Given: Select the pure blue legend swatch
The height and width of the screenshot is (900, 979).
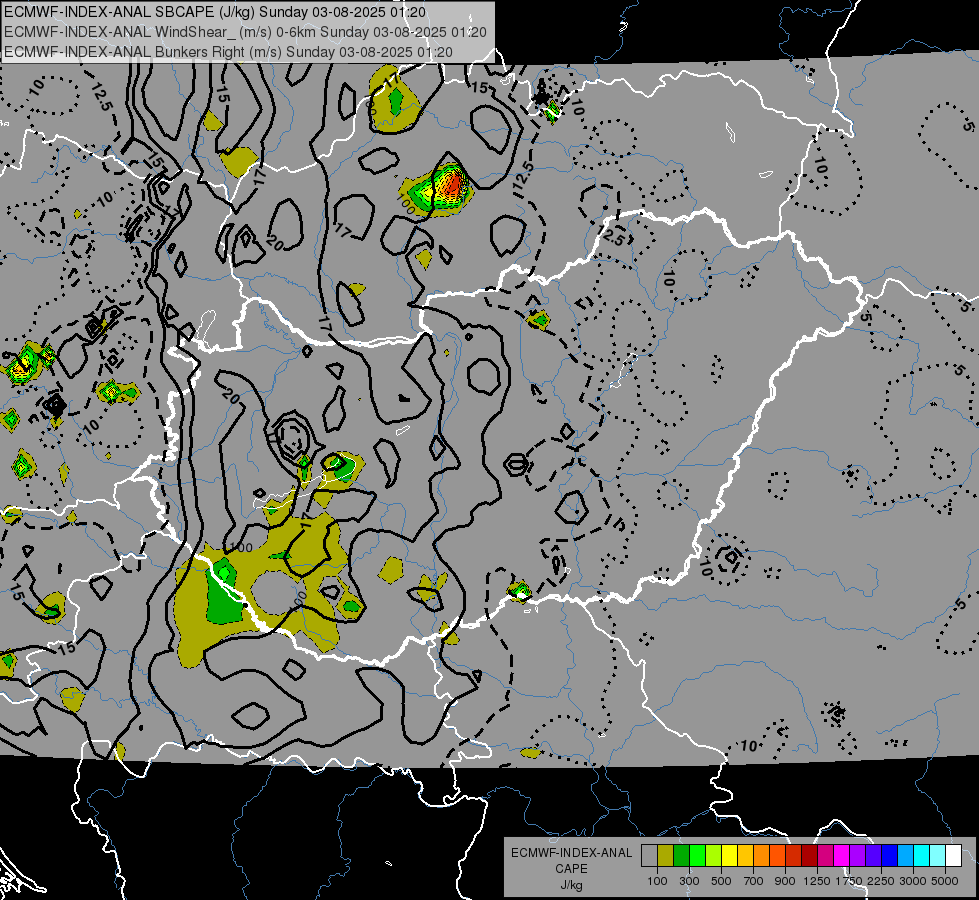Looking at the screenshot, I should point(890,855).
